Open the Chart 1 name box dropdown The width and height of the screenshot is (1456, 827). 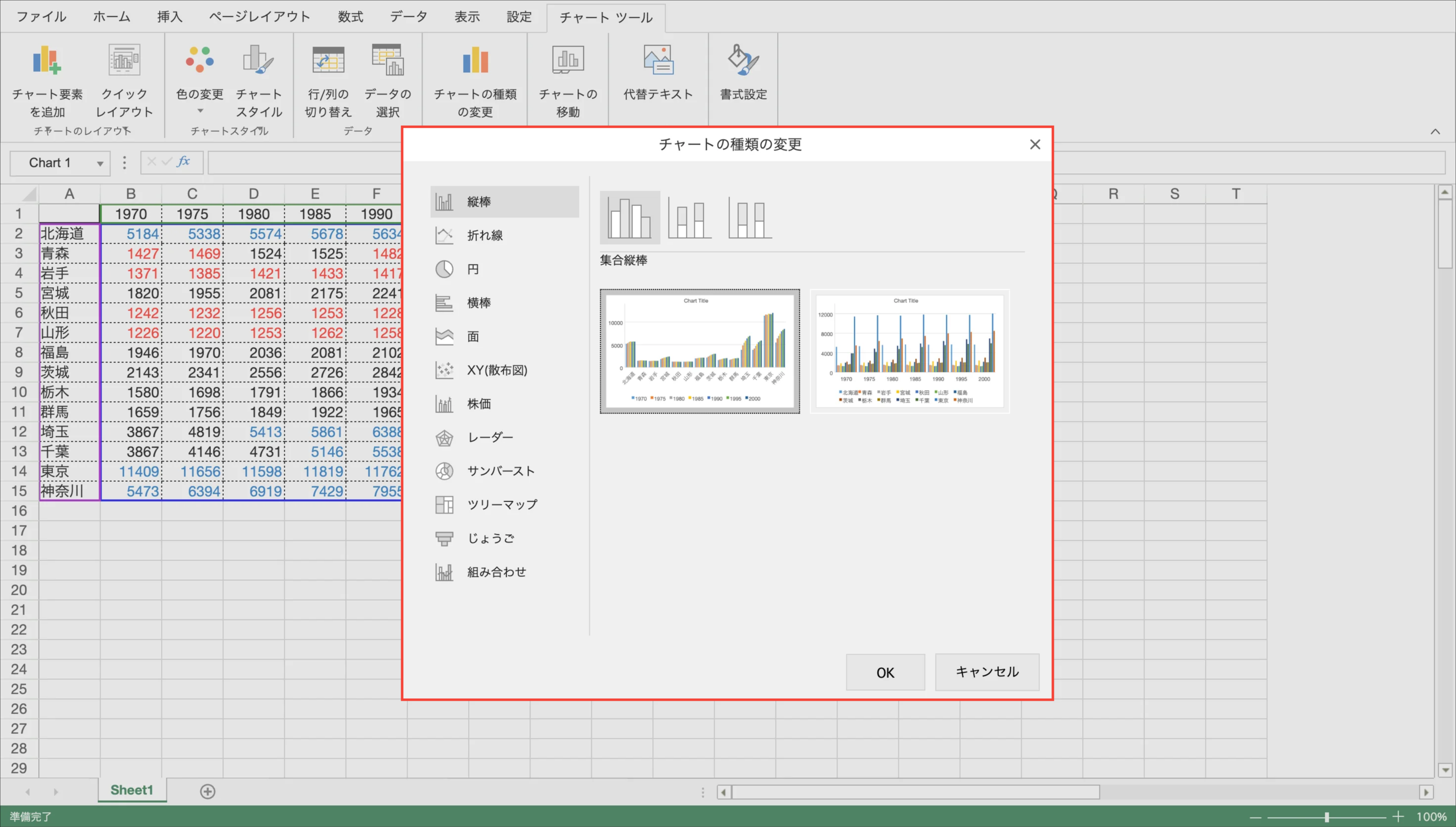100,163
